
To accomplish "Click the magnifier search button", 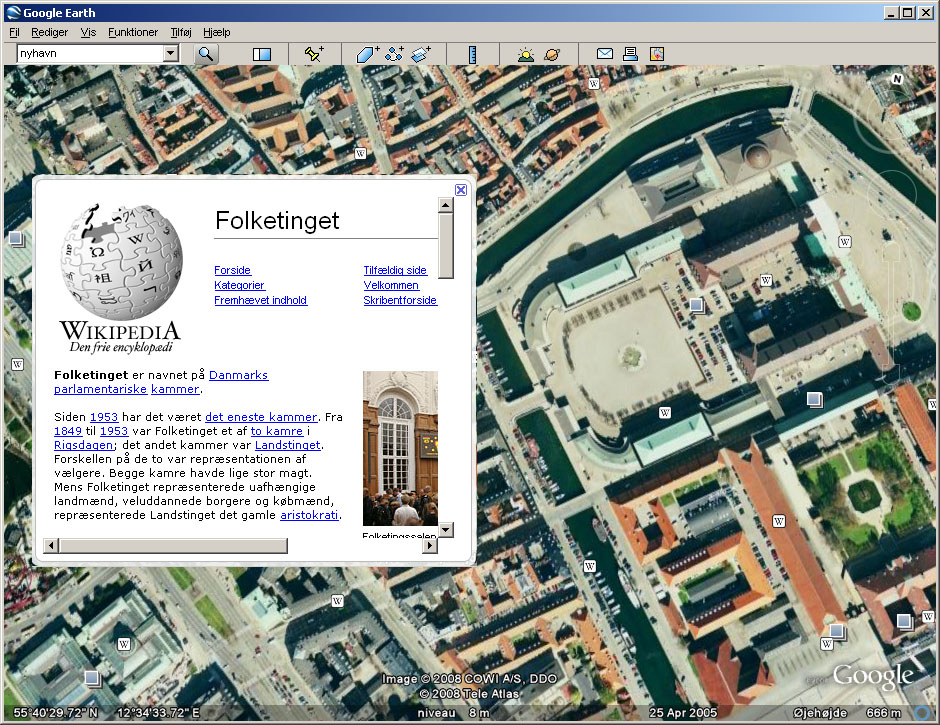I will point(205,54).
